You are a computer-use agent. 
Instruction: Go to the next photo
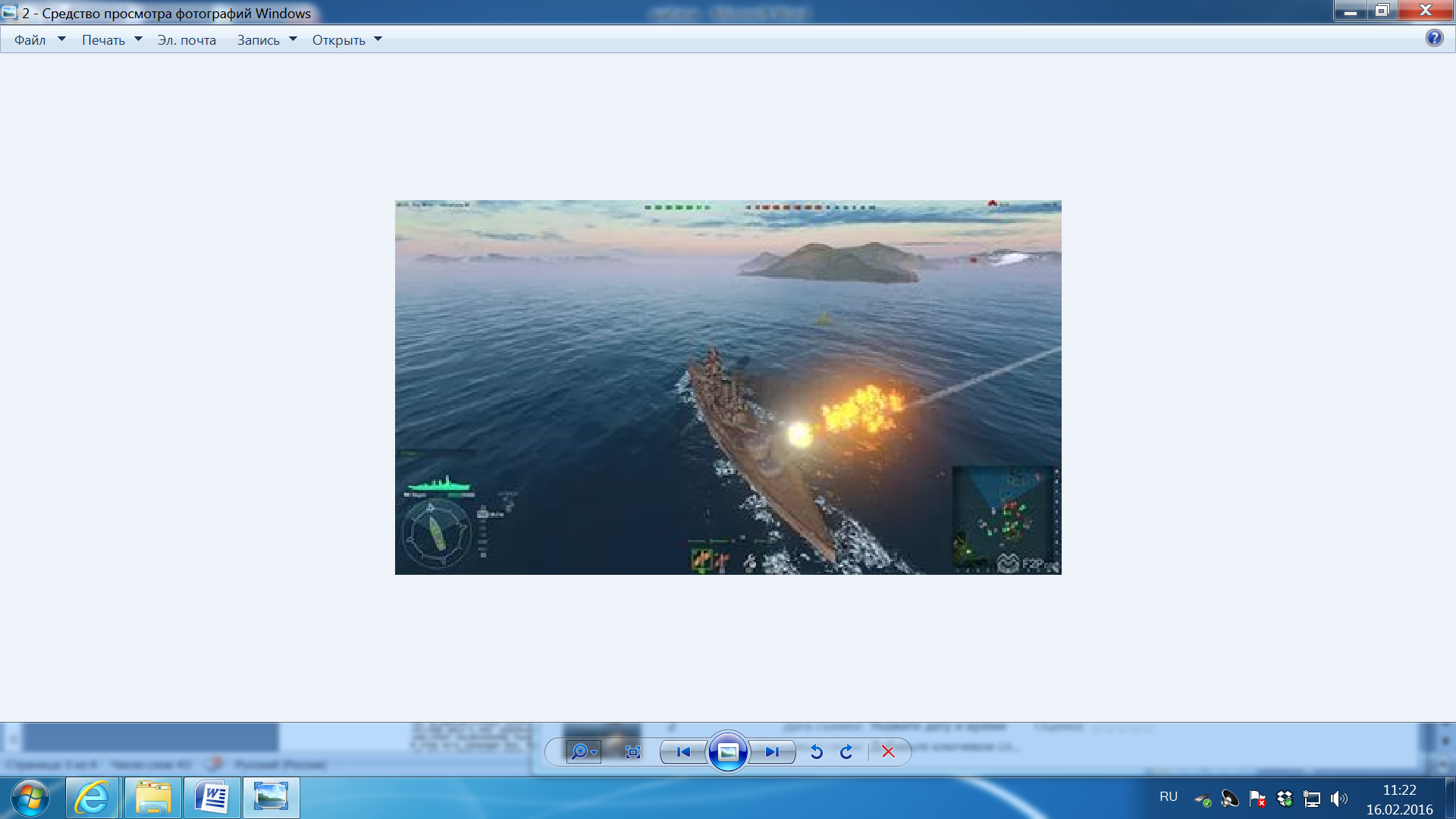pyautogui.click(x=772, y=752)
